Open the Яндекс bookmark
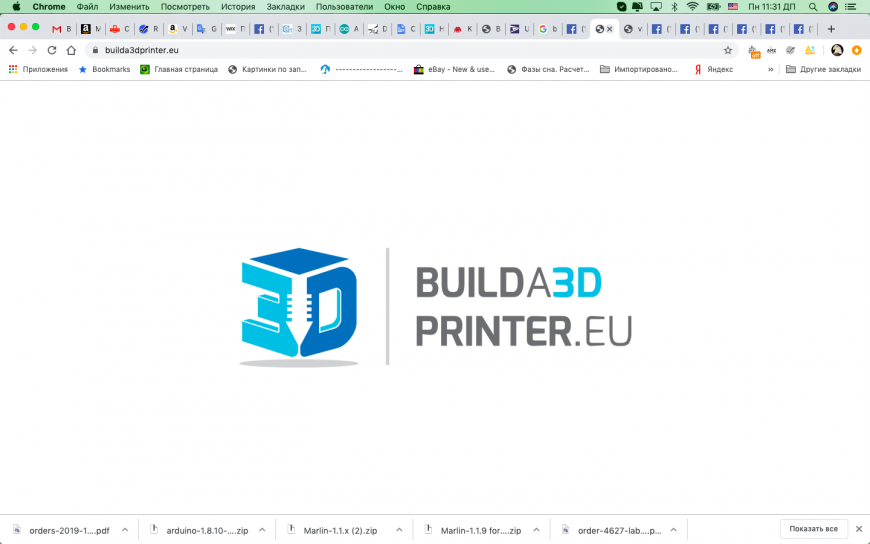Screen dimensions: 870x544 tap(714, 69)
